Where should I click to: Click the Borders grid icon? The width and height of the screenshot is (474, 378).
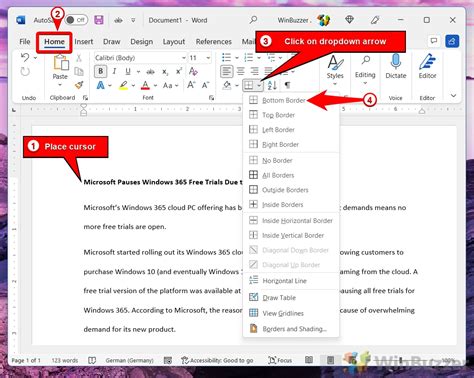click(249, 86)
